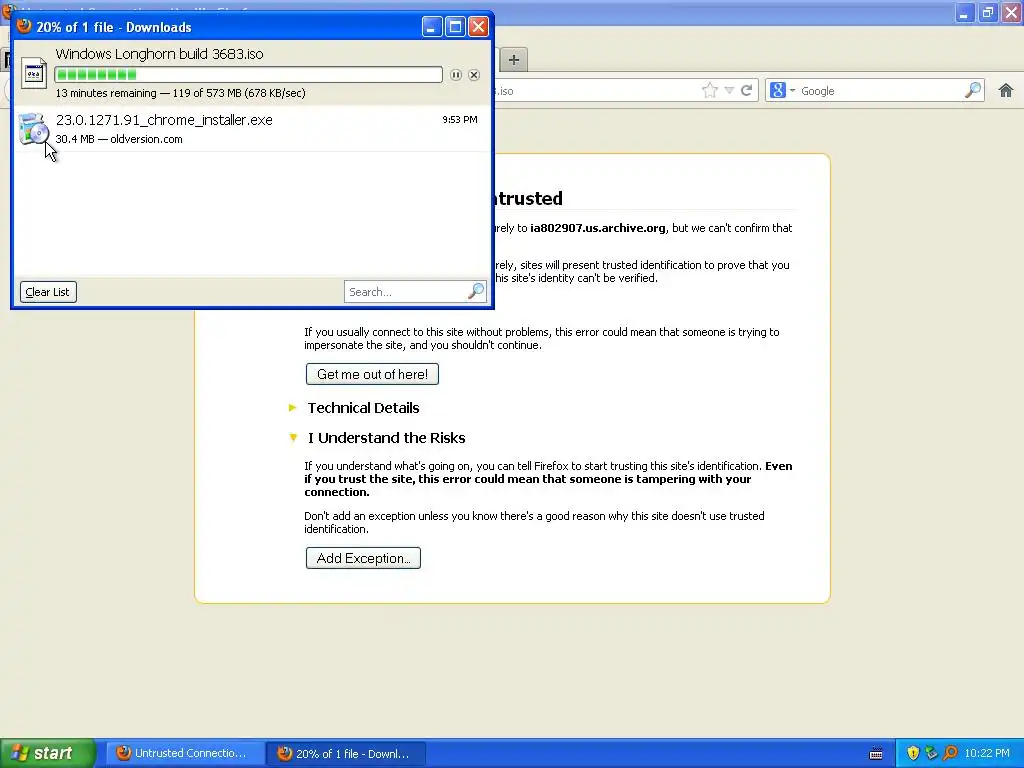Bookmark this page with the star icon
1024x768 pixels.
(x=710, y=91)
